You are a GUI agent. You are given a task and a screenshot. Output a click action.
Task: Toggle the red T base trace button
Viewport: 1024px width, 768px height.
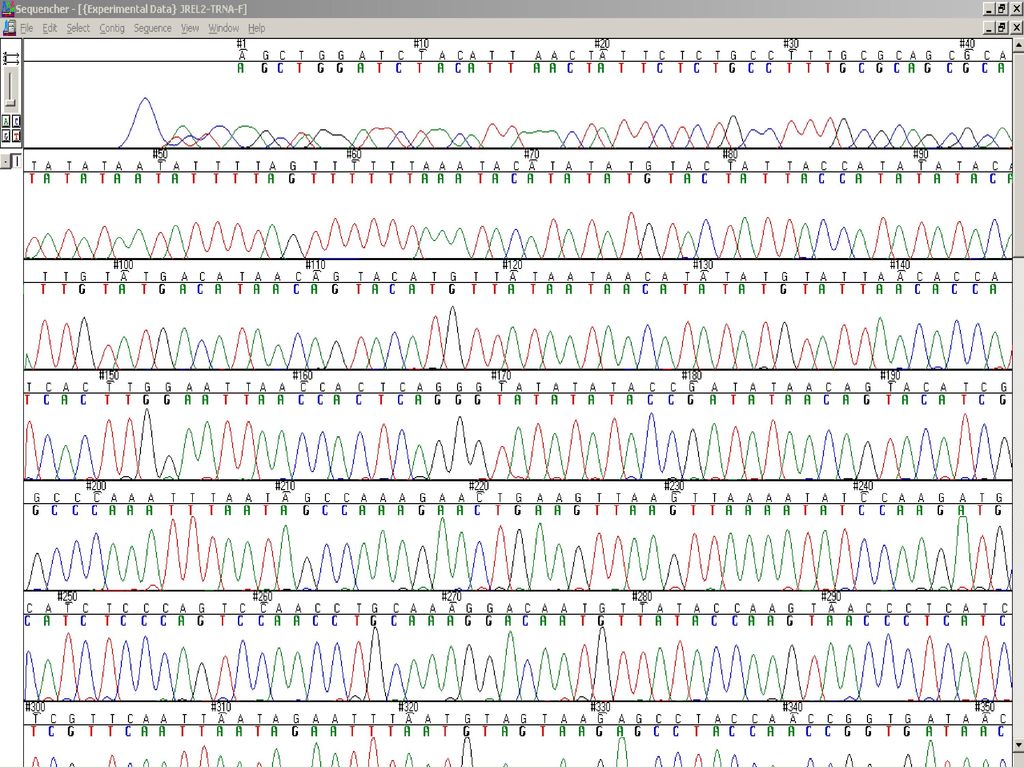click(x=16, y=136)
